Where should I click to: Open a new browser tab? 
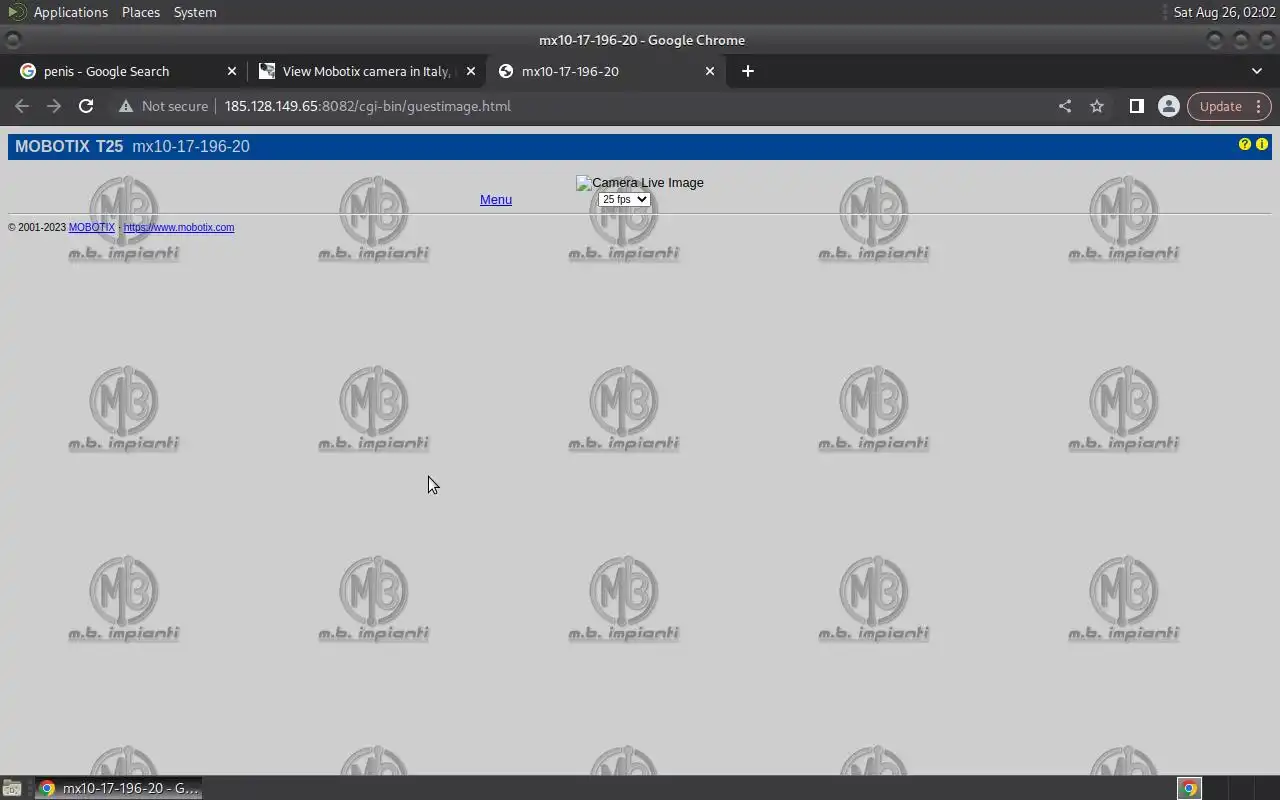(748, 71)
